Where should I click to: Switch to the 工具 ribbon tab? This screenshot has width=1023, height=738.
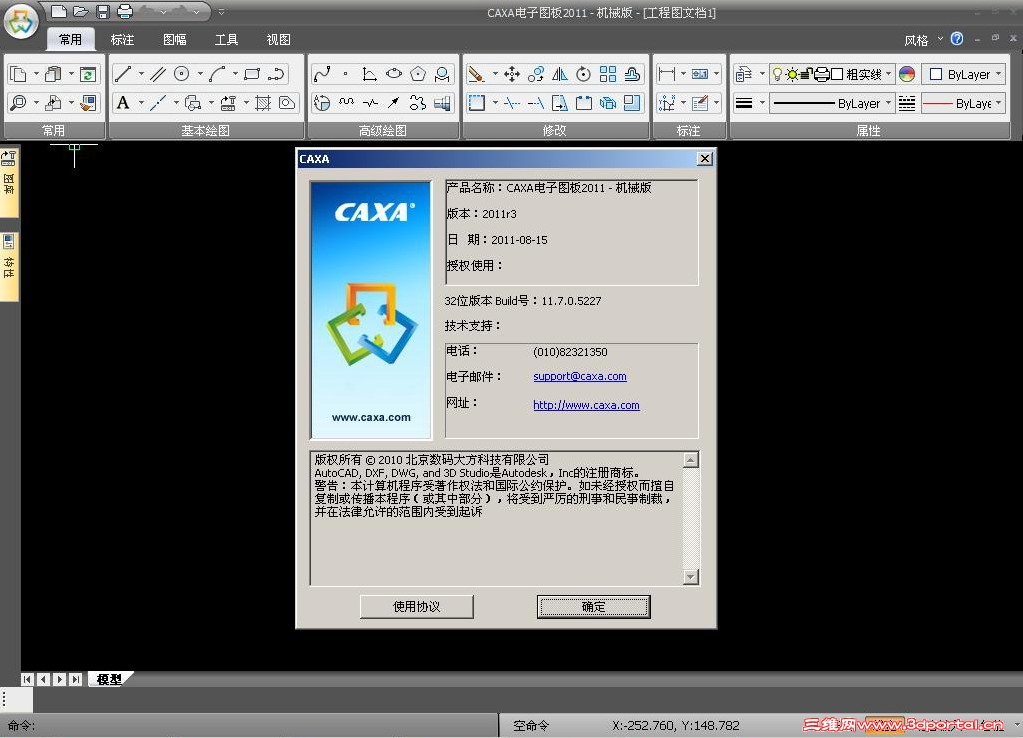click(226, 40)
